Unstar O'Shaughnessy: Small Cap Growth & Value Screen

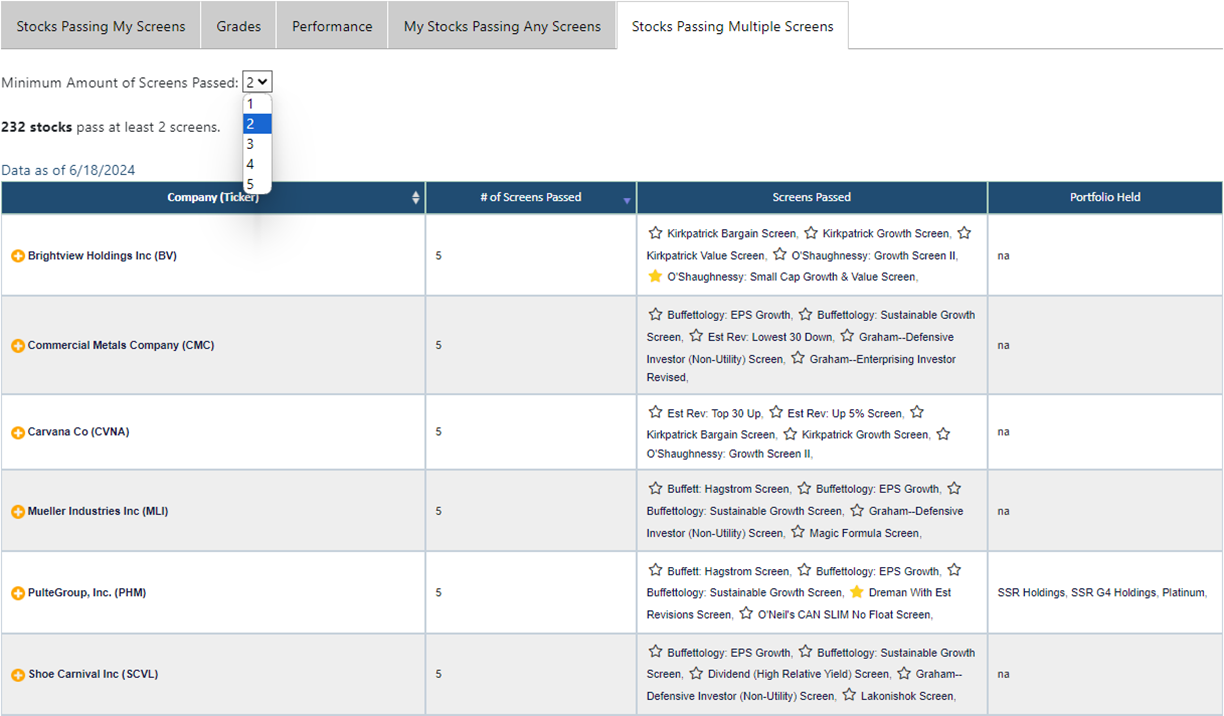coord(655,276)
